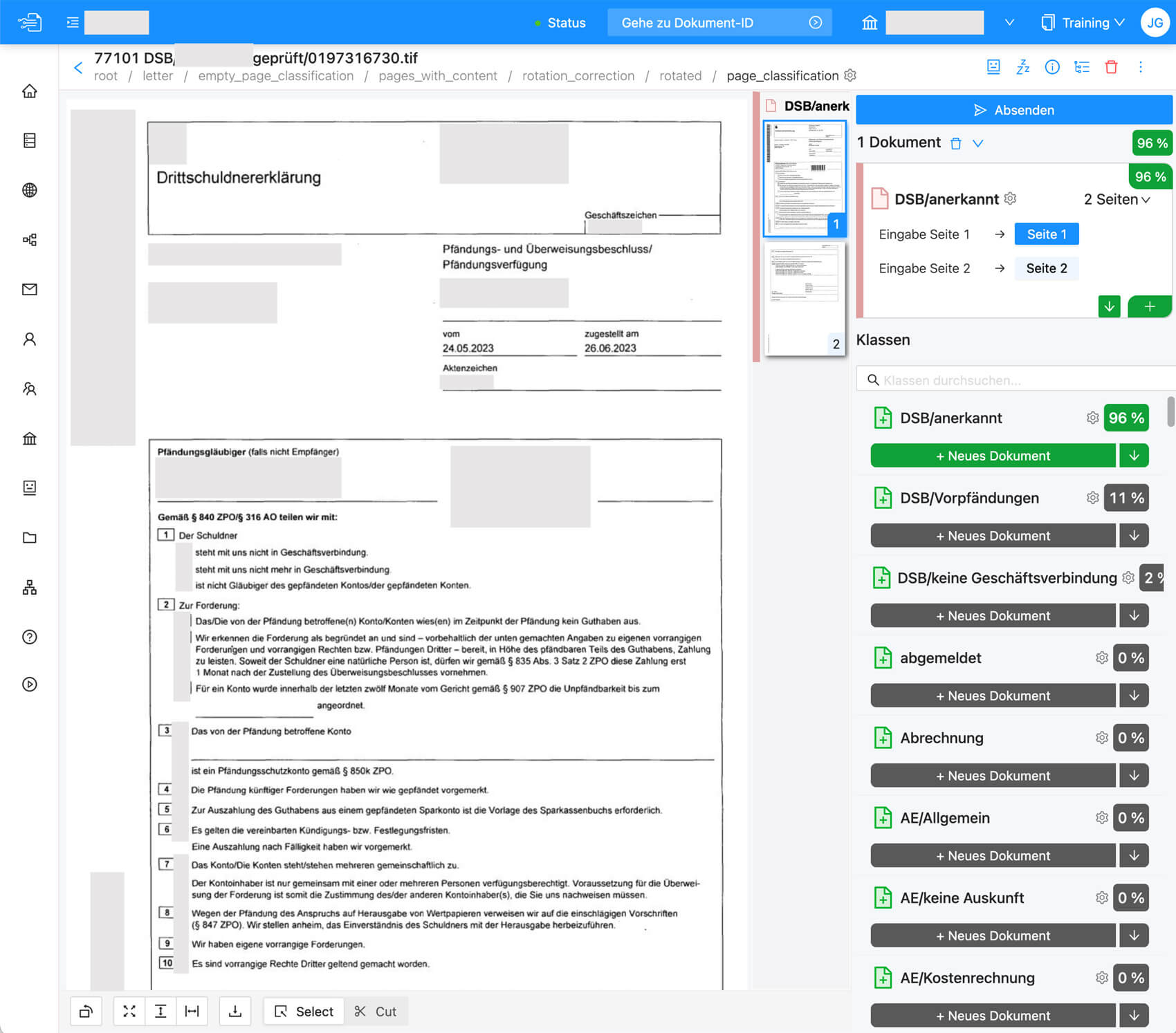Expand the 2 Seiten dropdown
The height and width of the screenshot is (1033, 1176).
1117,199
